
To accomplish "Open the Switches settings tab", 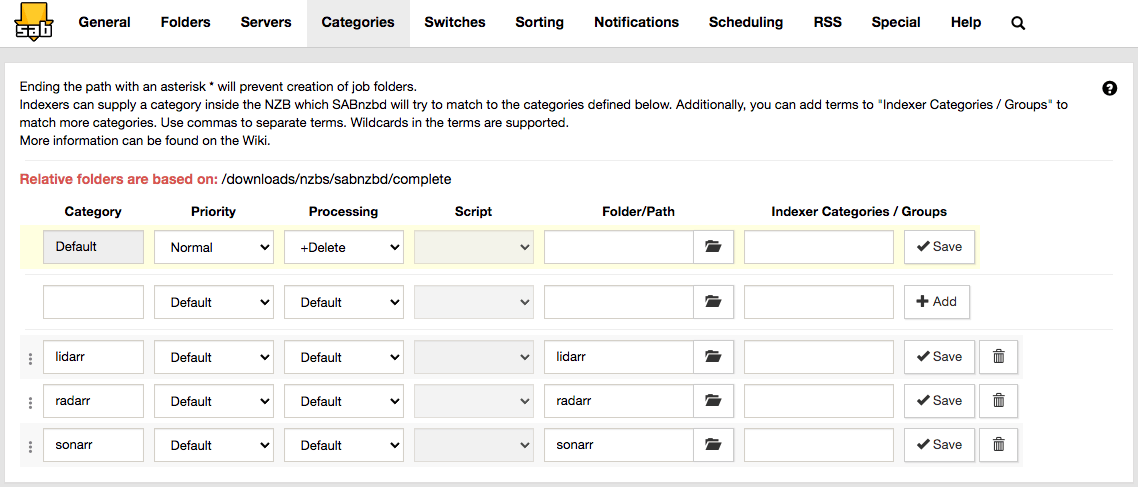I will (455, 22).
